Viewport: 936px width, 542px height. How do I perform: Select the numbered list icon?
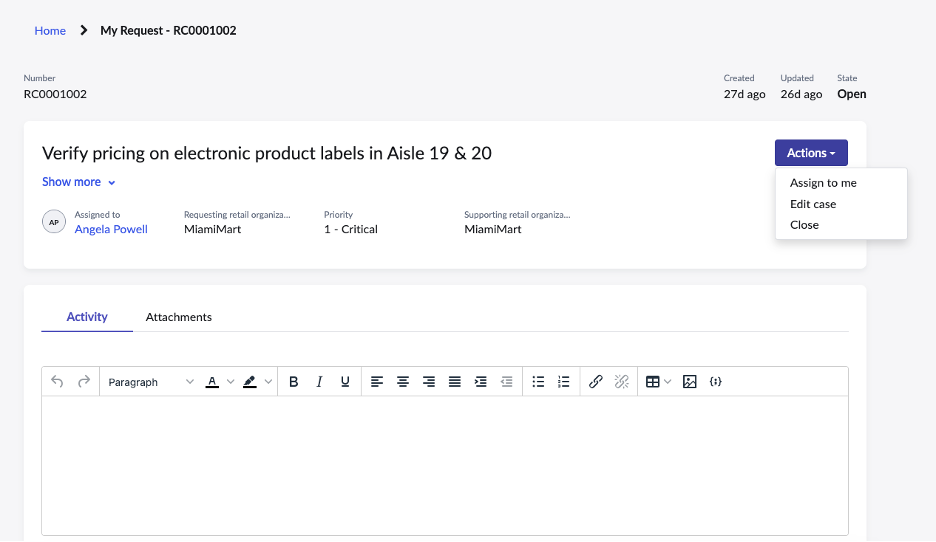(x=564, y=381)
